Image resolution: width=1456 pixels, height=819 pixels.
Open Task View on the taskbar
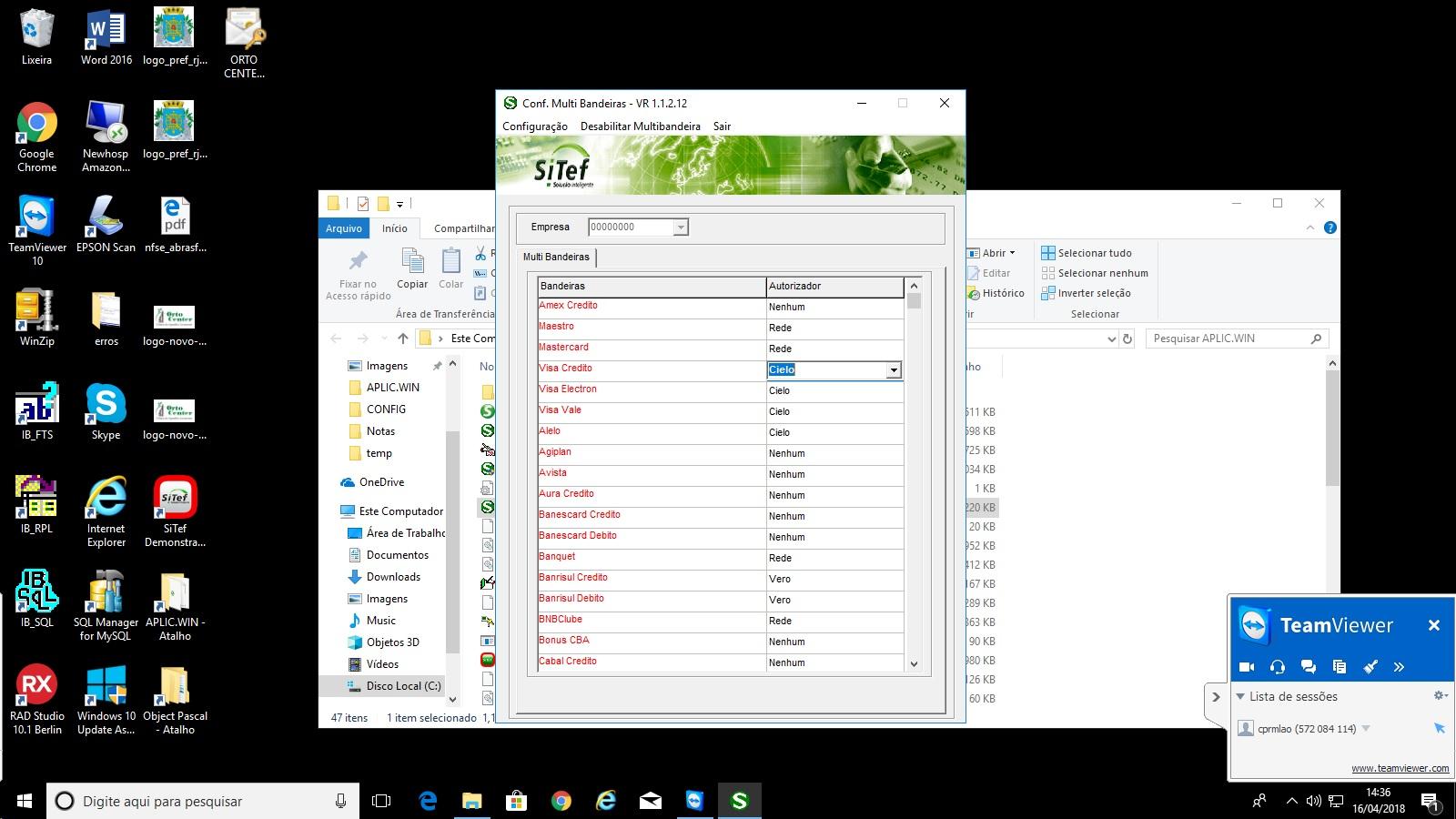pos(382,801)
